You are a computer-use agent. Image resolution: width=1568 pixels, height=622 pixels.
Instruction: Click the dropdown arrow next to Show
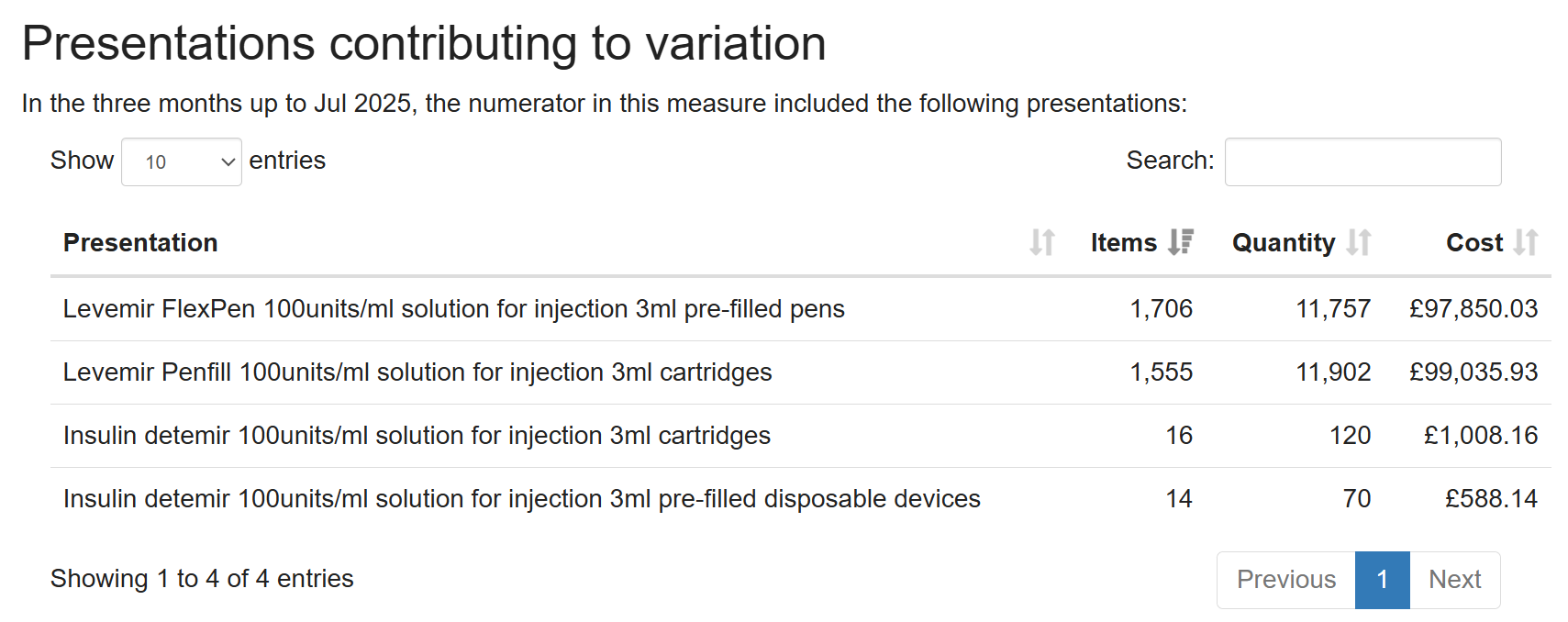click(x=227, y=161)
